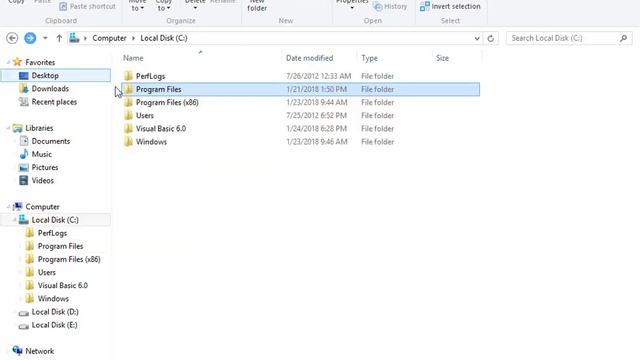Collapse the Computer tree node
Image resolution: width=640 pixels, height=360 pixels.
tap(8, 207)
